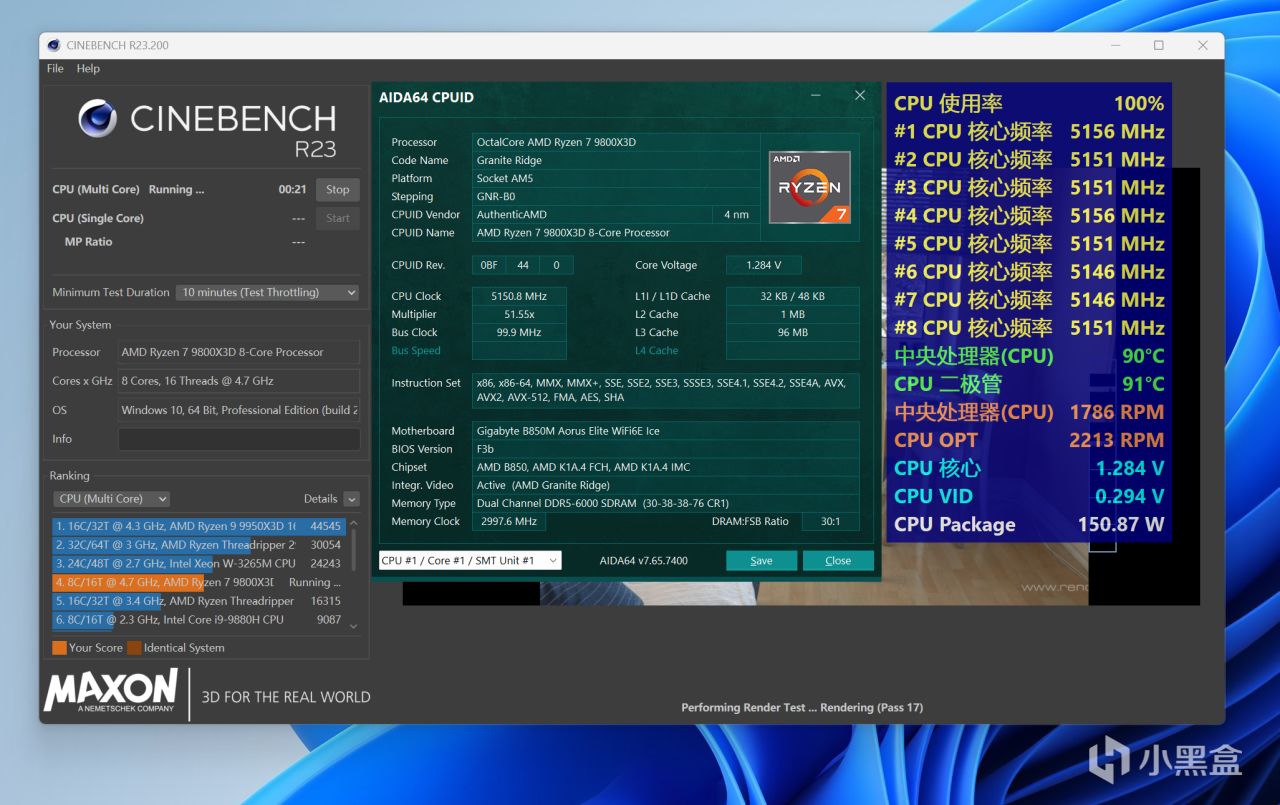Image resolution: width=1280 pixels, height=805 pixels.
Task: Click the #1 CPU 核心频率 sensor row
Action: (x=1029, y=131)
